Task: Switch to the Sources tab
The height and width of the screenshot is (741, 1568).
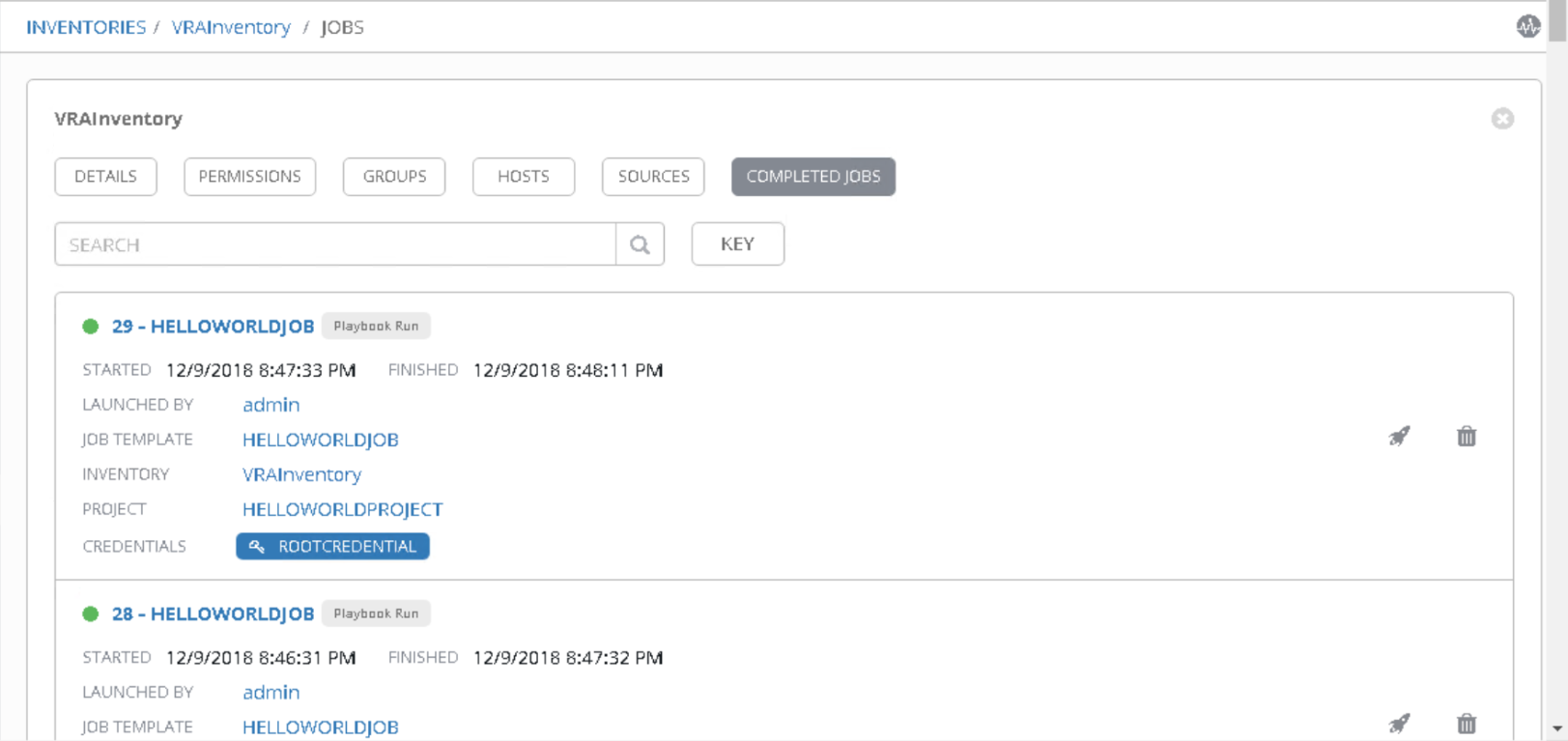Action: click(x=653, y=177)
